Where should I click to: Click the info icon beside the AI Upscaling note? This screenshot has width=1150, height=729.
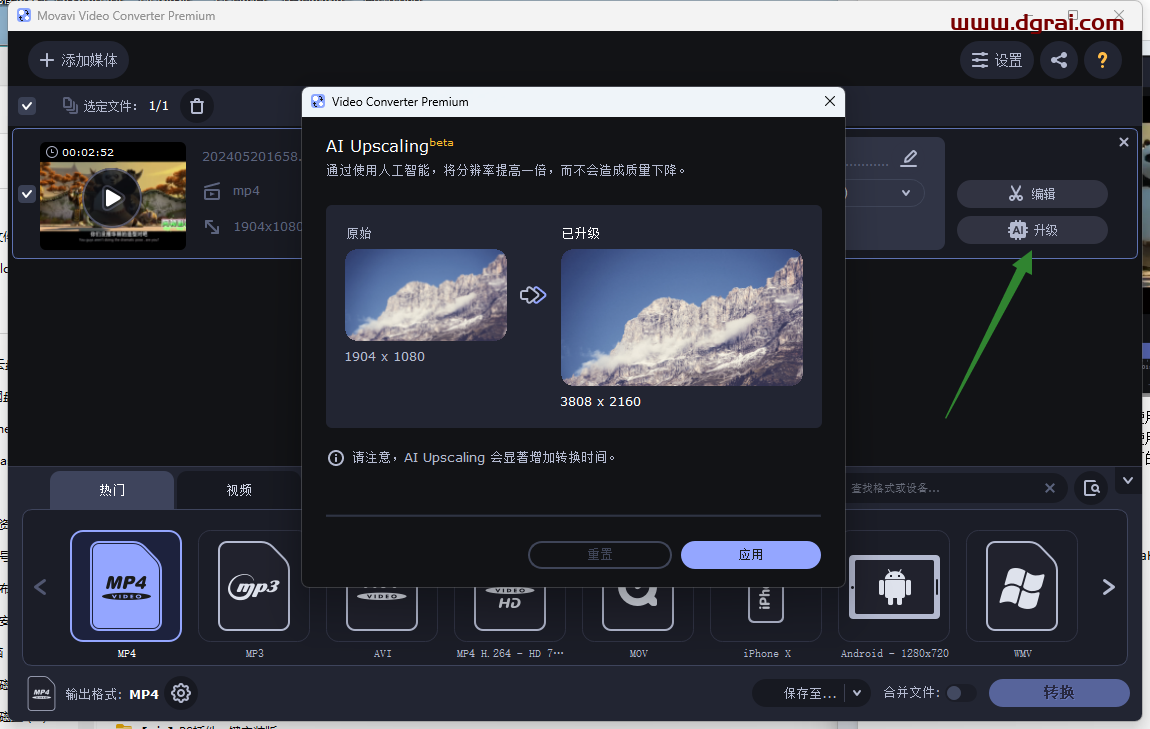coord(336,458)
